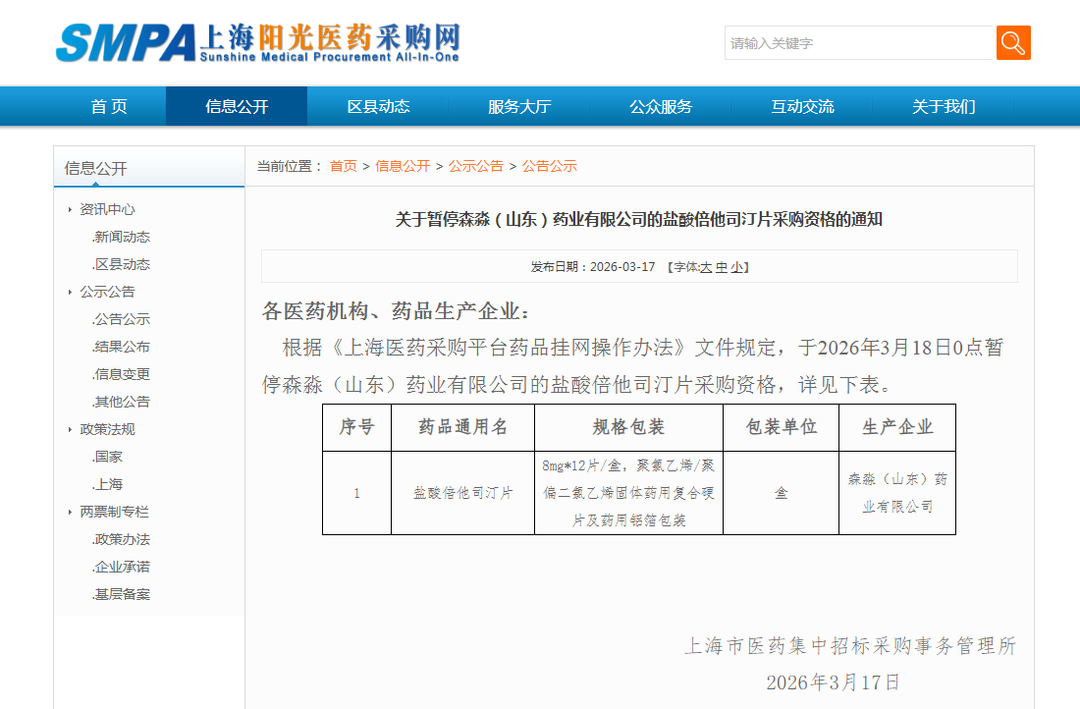Open 公众服务 from the navigation bar

coord(660,107)
